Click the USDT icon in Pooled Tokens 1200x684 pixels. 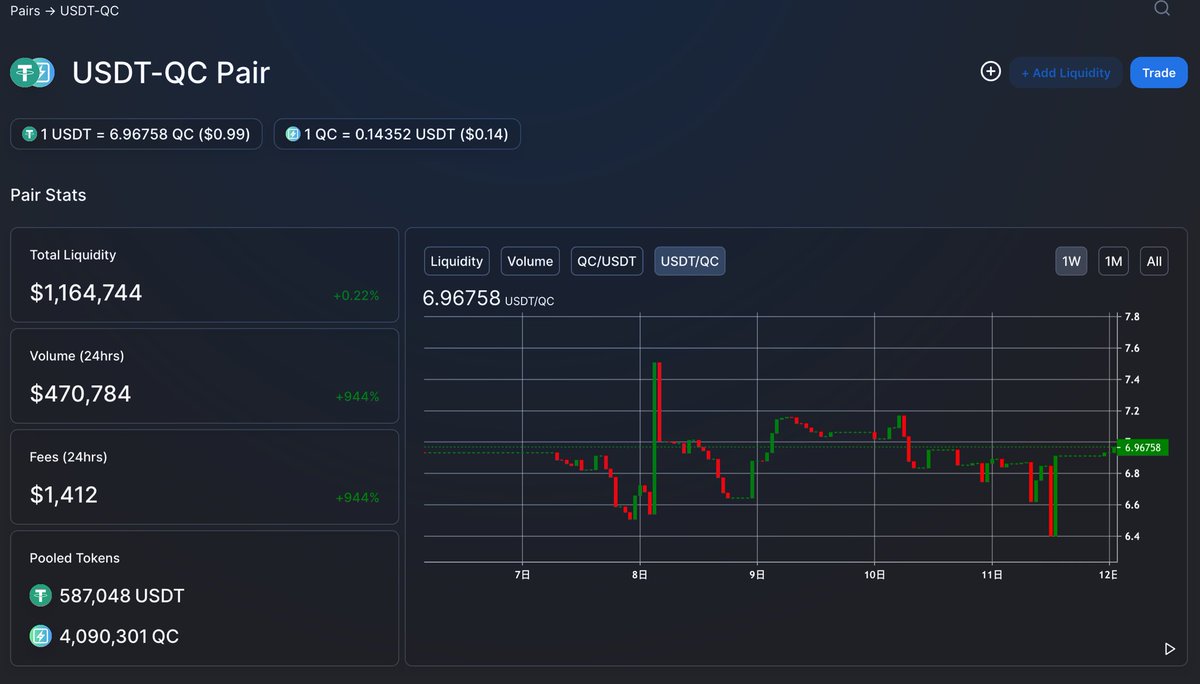coord(40,596)
